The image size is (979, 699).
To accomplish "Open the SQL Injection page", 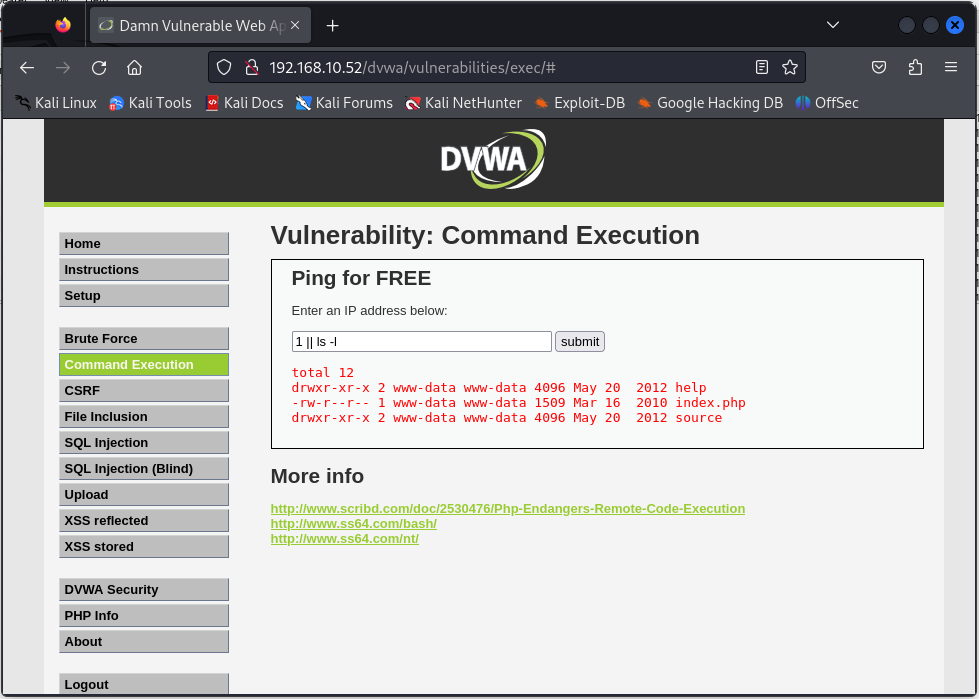I will click(x=144, y=442).
